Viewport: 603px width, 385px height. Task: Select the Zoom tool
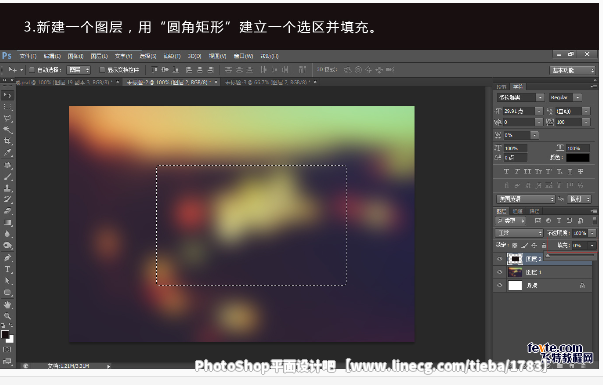click(x=7, y=316)
